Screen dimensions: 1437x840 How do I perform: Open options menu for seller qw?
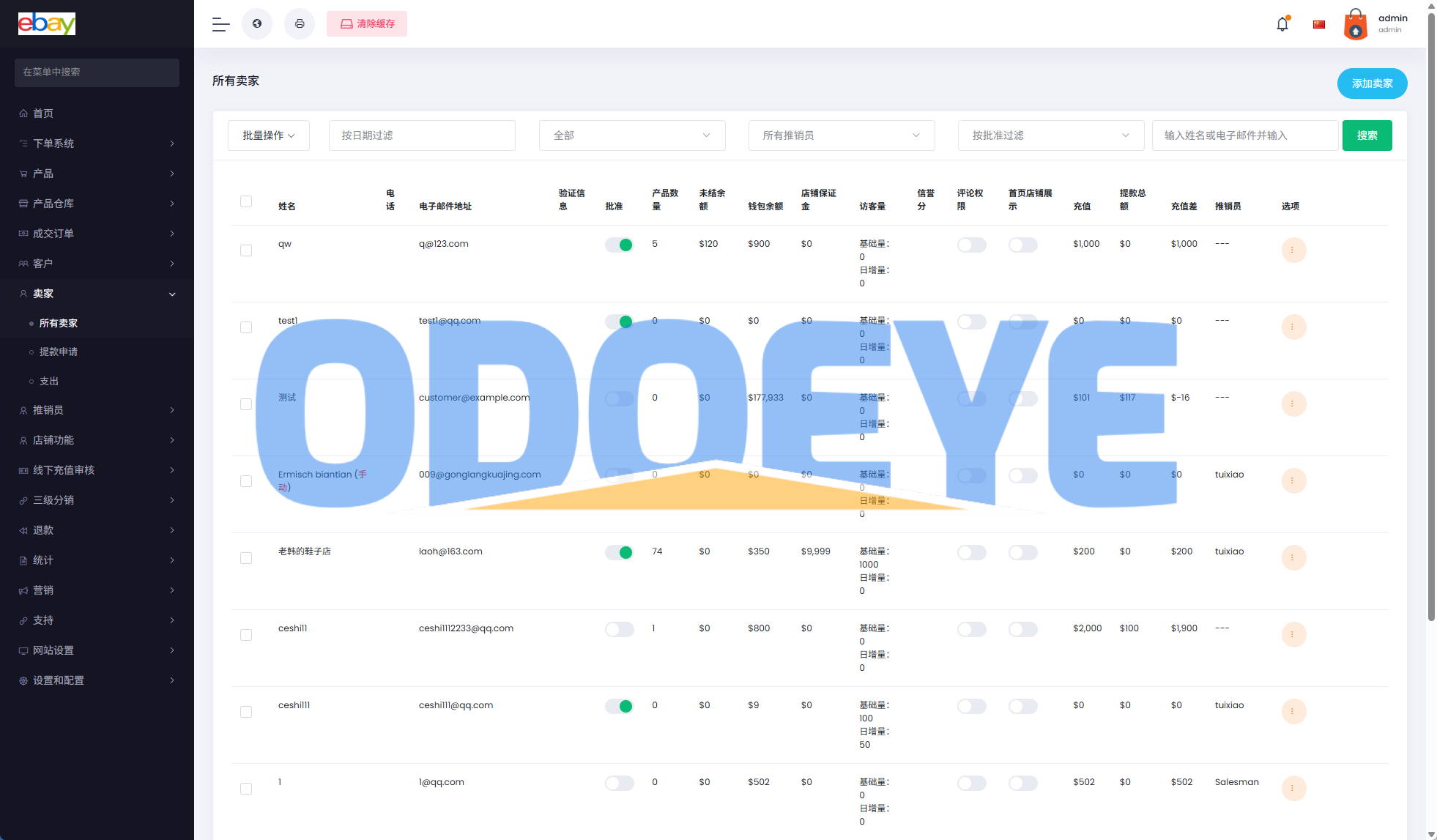click(x=1293, y=250)
